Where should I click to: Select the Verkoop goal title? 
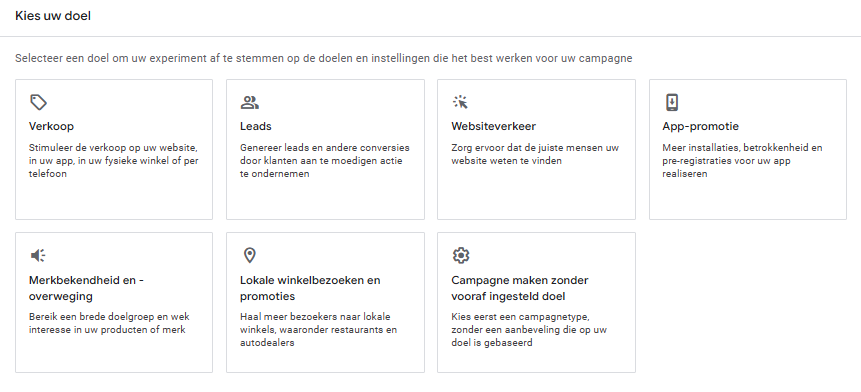tap(51, 126)
